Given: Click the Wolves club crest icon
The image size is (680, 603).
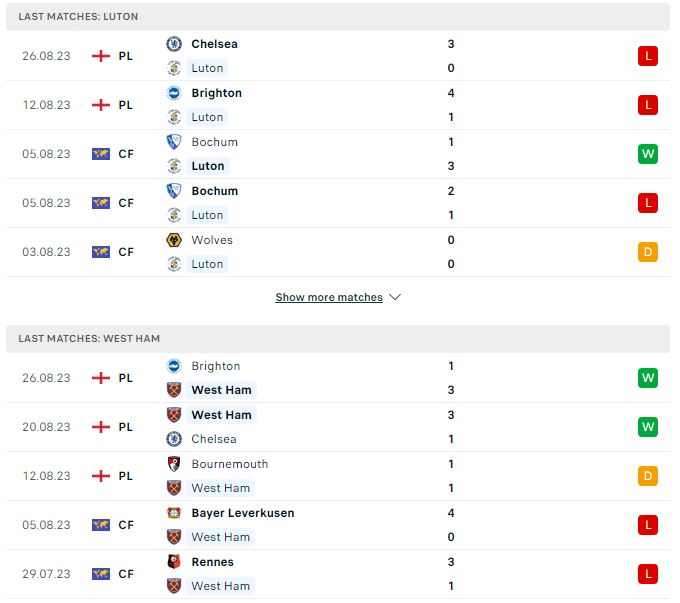Looking at the screenshot, I should coord(174,240).
